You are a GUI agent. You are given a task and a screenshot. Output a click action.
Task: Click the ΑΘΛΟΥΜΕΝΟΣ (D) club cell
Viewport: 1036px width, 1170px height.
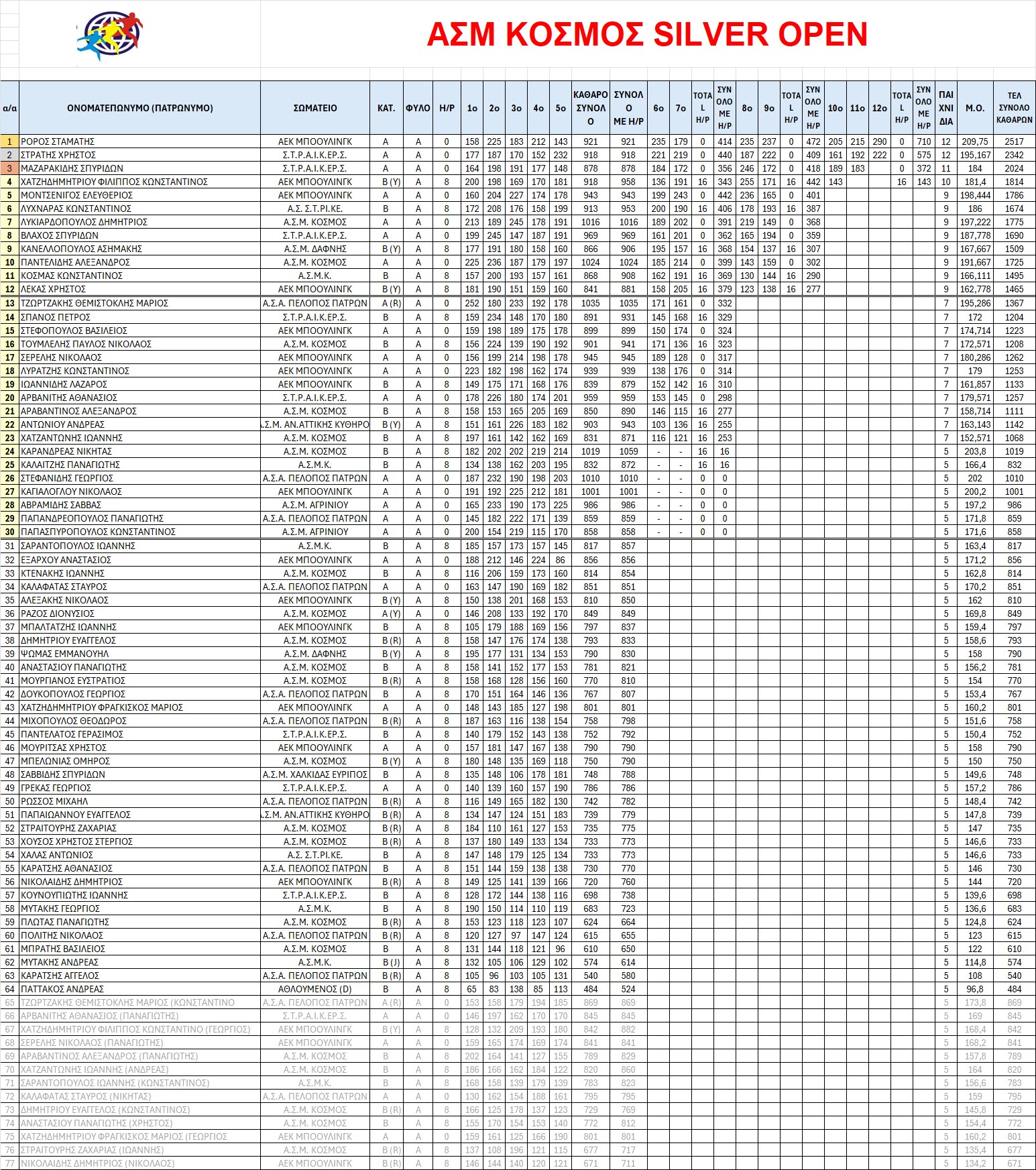(314, 989)
